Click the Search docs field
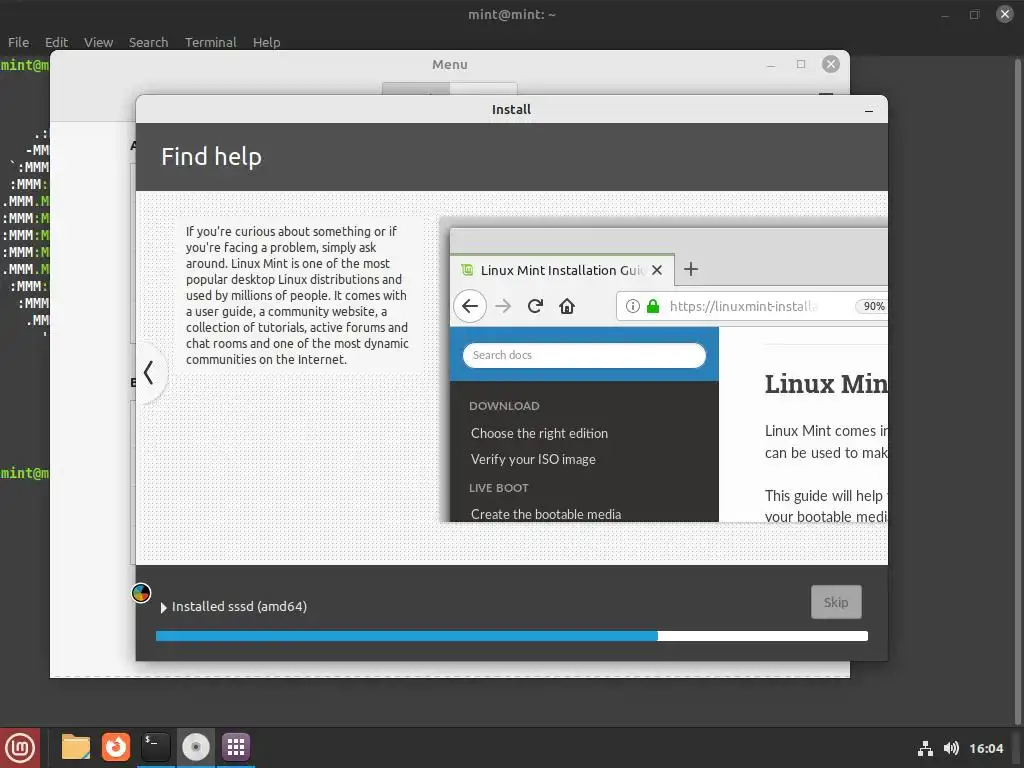Image resolution: width=1024 pixels, height=768 pixels. point(584,355)
